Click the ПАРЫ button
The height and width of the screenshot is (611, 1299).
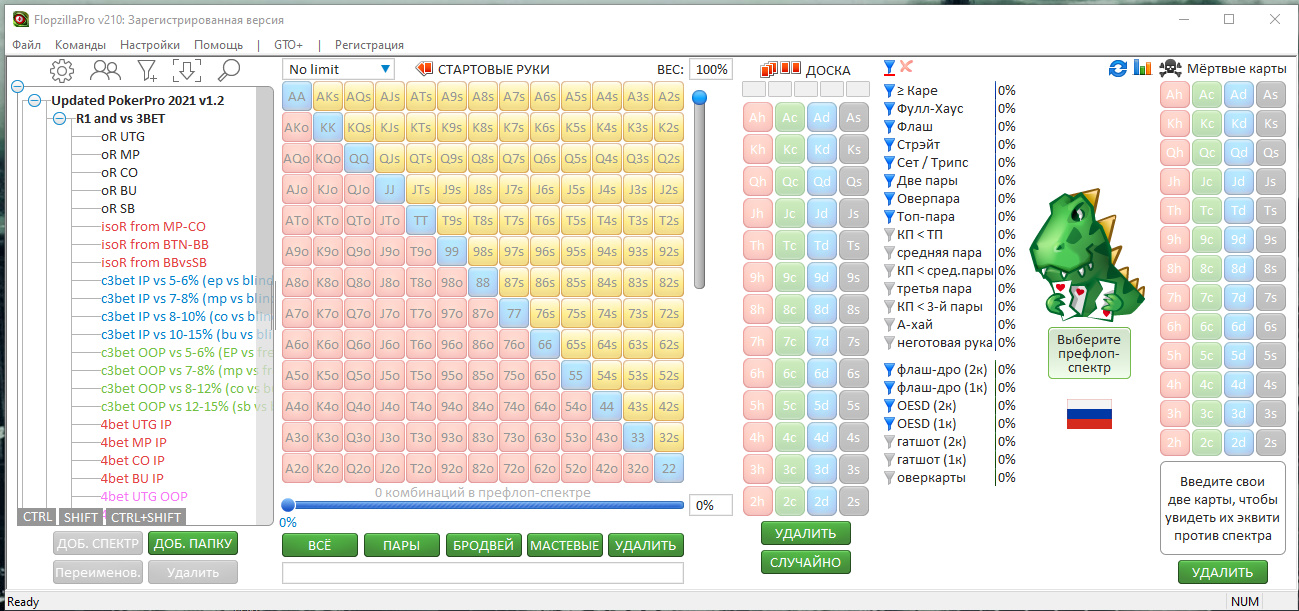click(x=402, y=545)
